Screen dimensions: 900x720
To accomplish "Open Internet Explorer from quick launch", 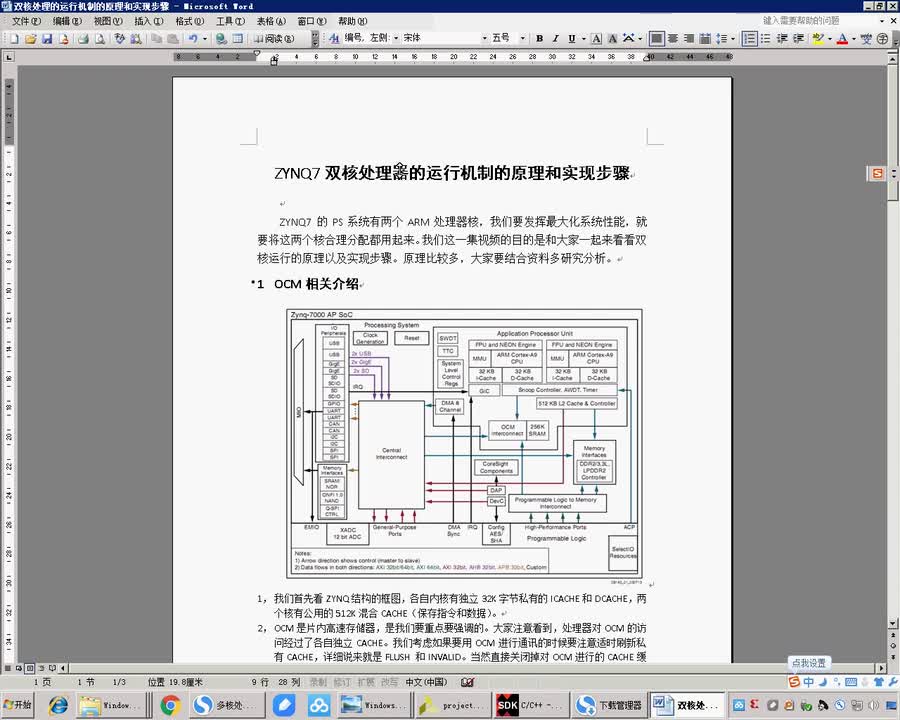I will pyautogui.click(x=57, y=704).
